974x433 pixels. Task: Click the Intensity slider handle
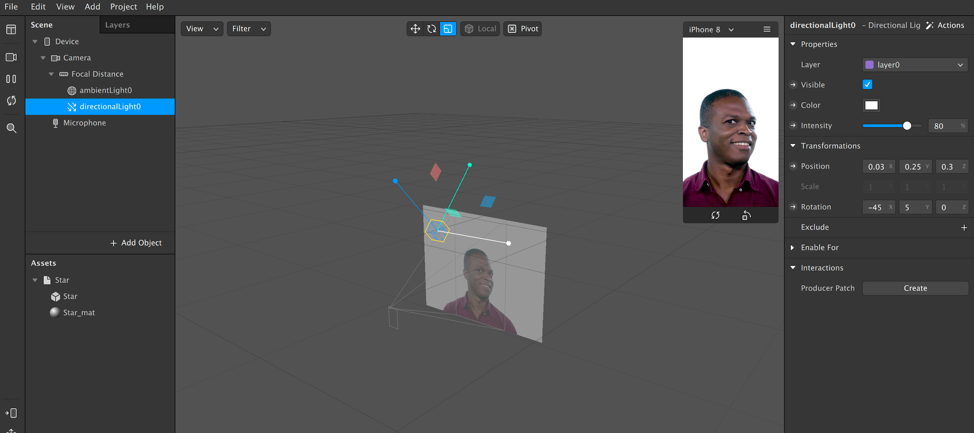pos(907,125)
